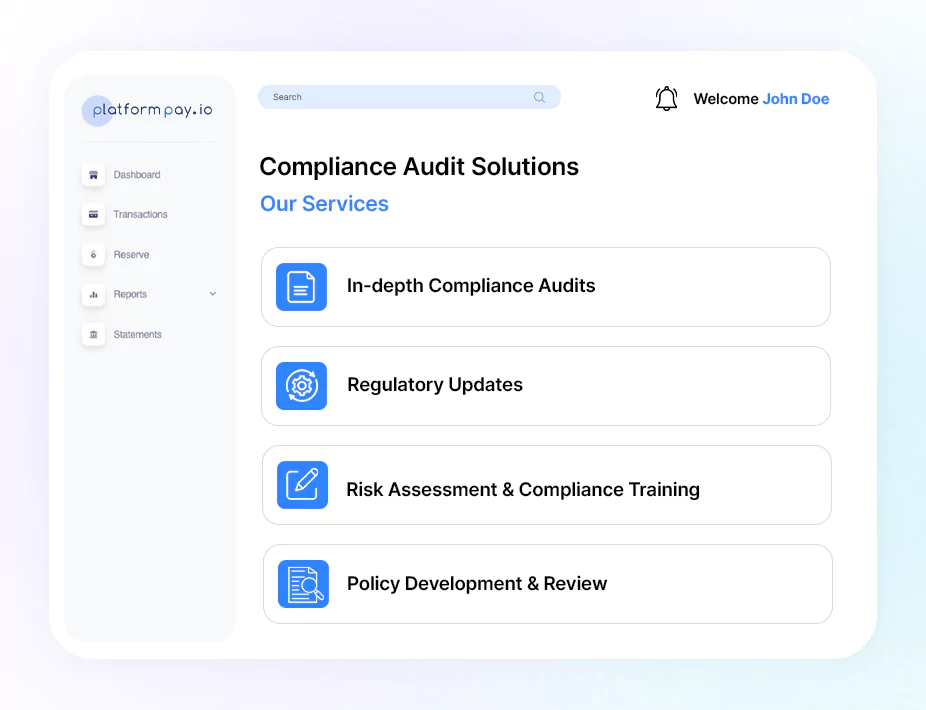The width and height of the screenshot is (926, 710).
Task: Focus the Search input field
Action: tap(409, 97)
